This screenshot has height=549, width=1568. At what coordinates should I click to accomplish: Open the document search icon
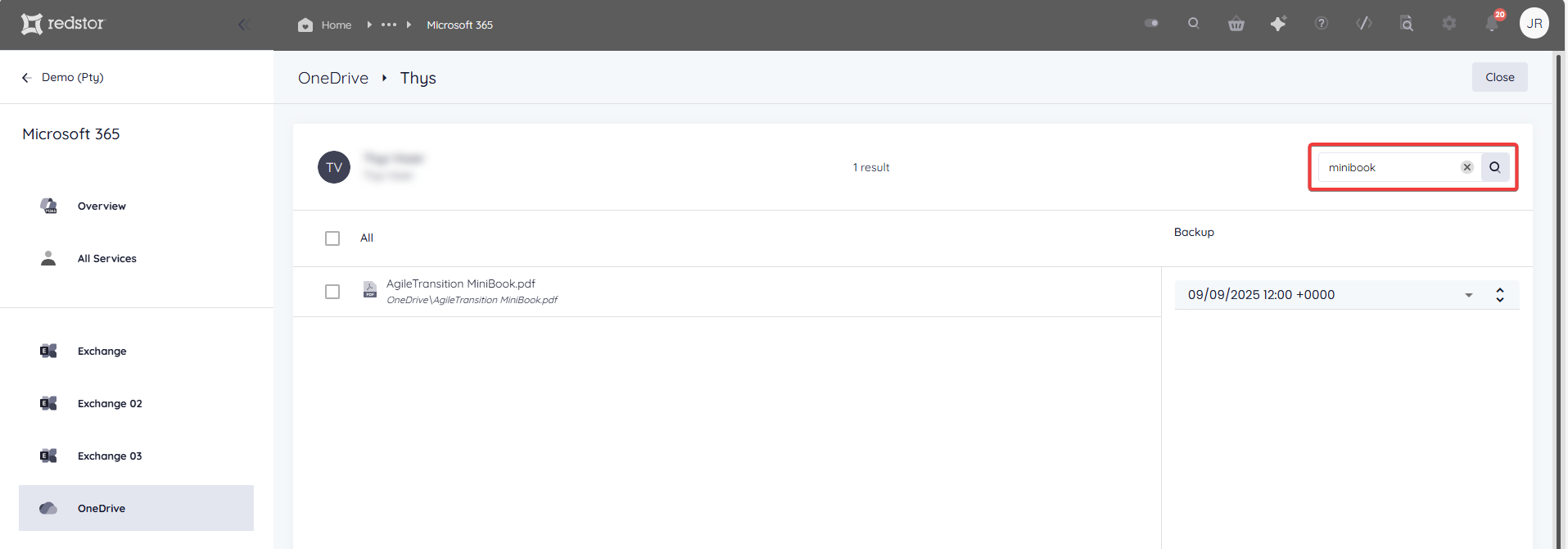click(1407, 23)
